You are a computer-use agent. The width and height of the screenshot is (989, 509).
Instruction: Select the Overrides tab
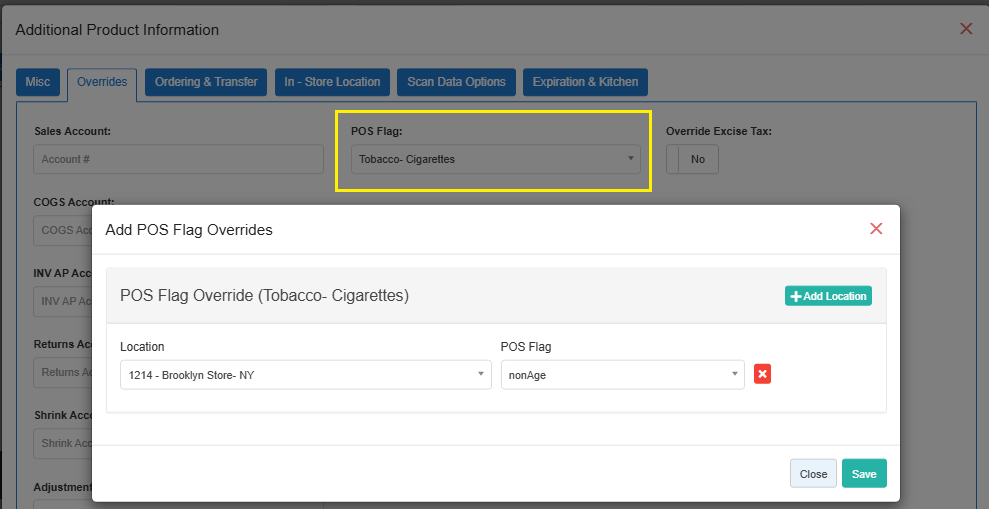point(102,82)
